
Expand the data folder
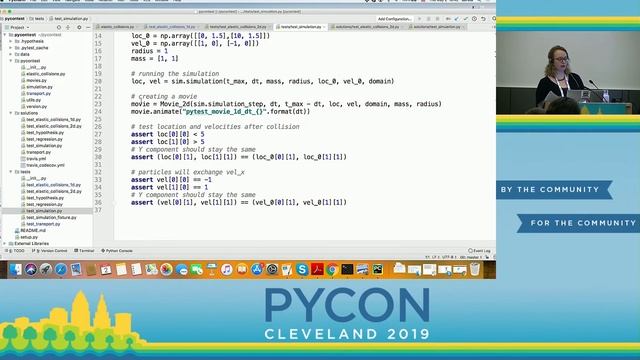coord(11,54)
